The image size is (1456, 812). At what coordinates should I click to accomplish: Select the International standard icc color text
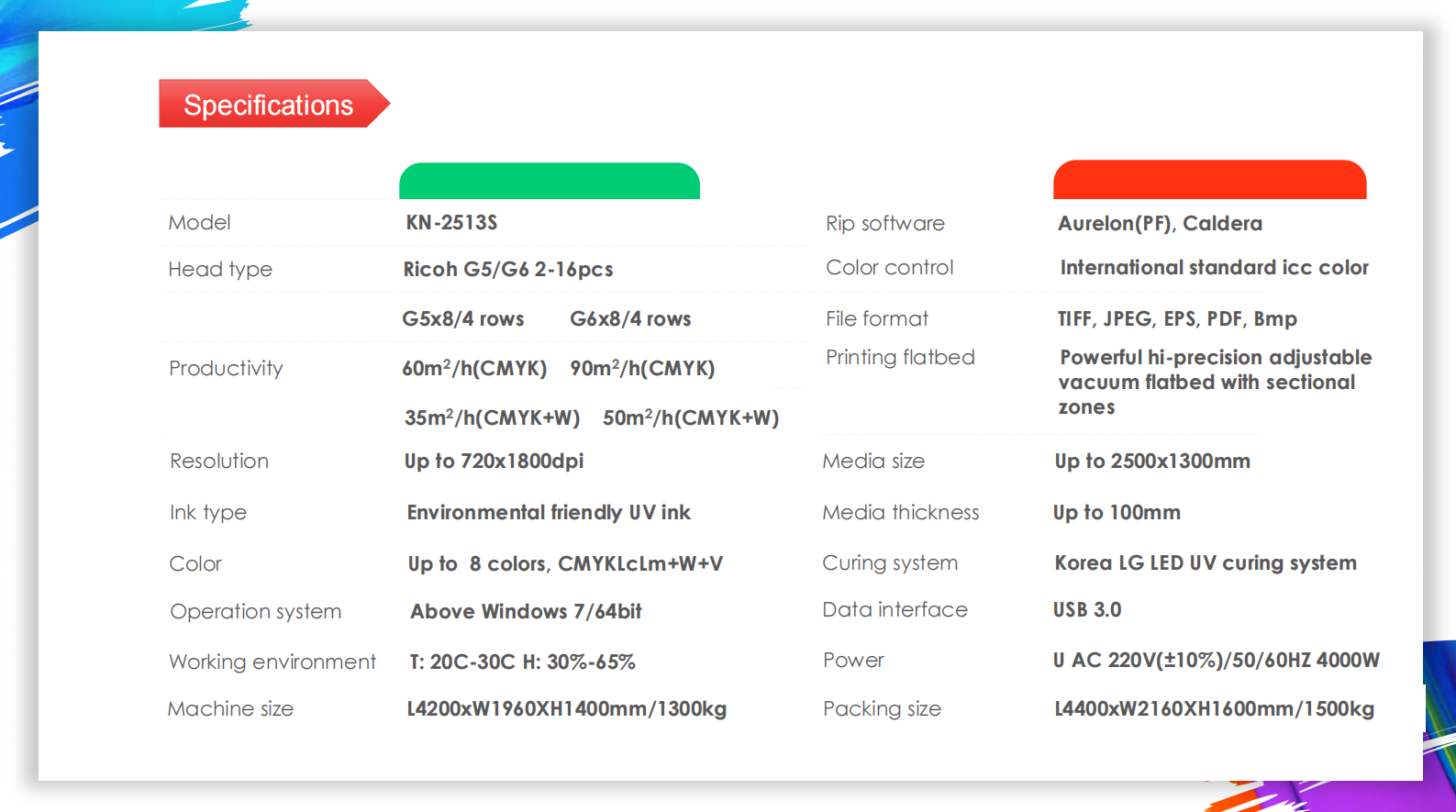1214,268
